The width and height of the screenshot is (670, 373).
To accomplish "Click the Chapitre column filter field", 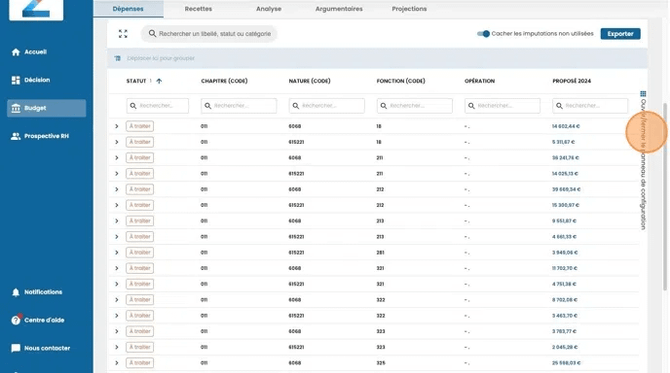I will point(238,106).
